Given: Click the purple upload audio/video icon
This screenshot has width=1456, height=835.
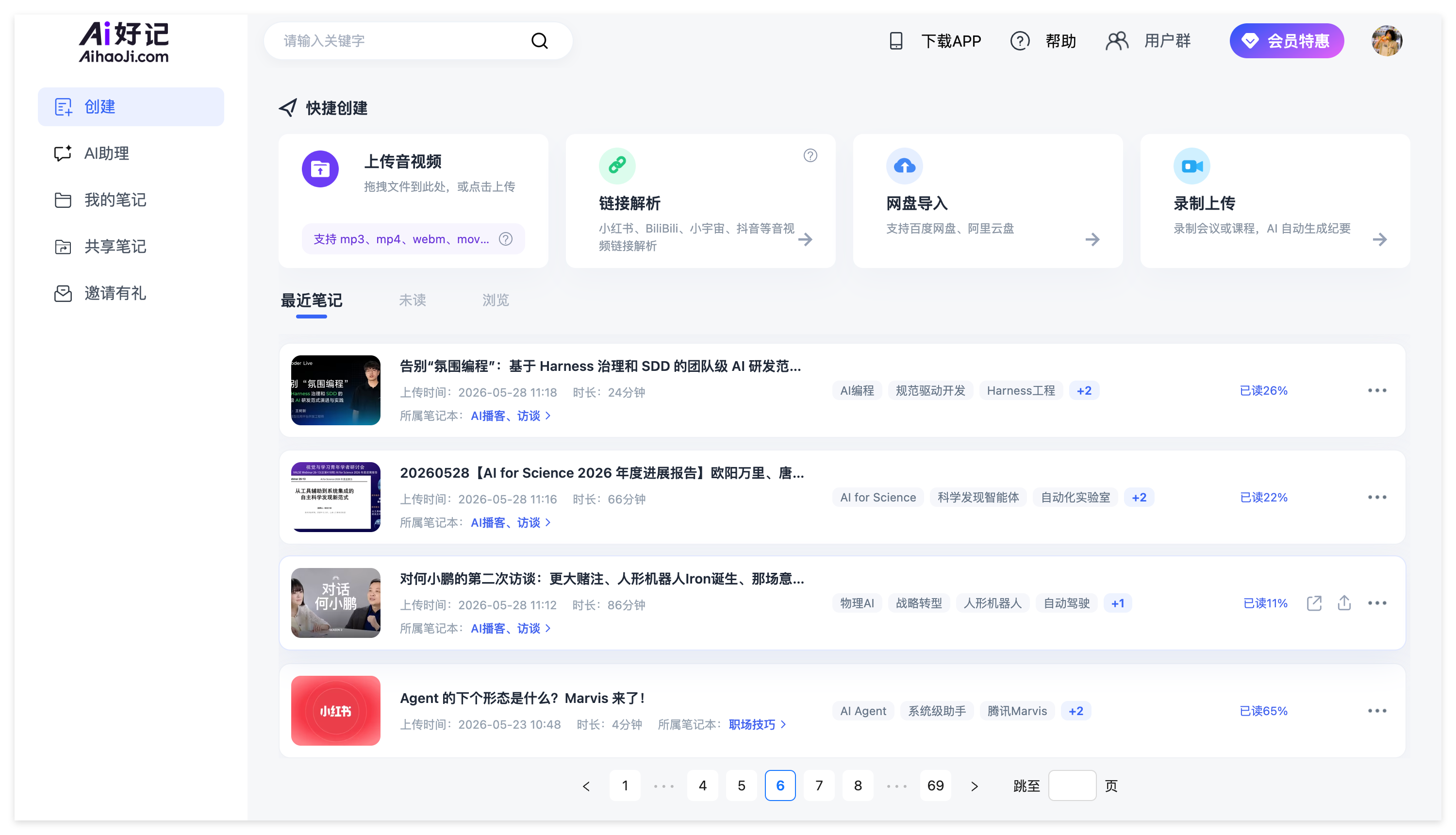Looking at the screenshot, I should 320,168.
